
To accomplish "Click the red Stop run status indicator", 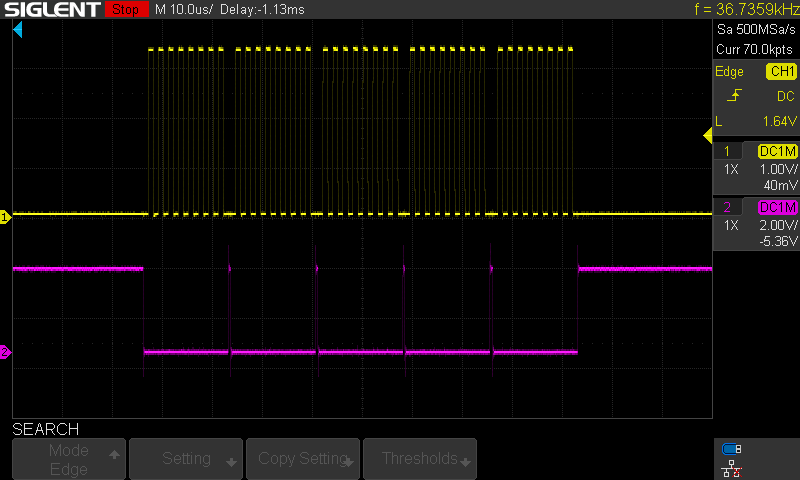I will coord(126,9).
